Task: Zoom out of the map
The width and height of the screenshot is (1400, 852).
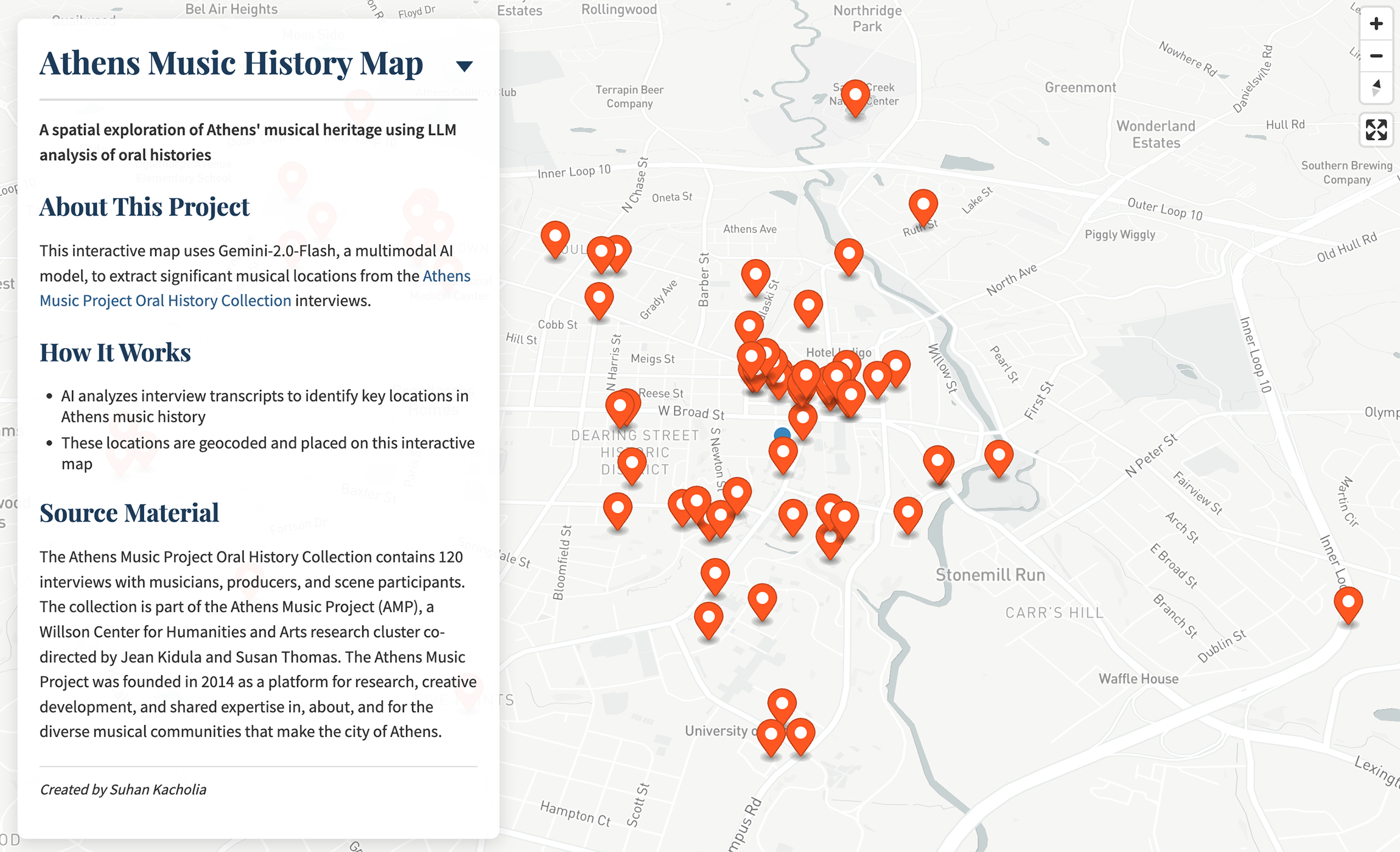Action: click(1376, 56)
